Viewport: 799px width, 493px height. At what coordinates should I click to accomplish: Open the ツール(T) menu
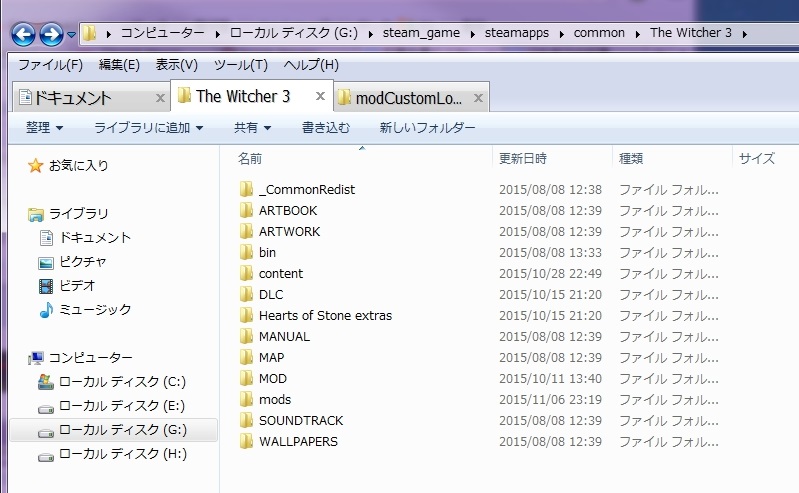click(241, 65)
